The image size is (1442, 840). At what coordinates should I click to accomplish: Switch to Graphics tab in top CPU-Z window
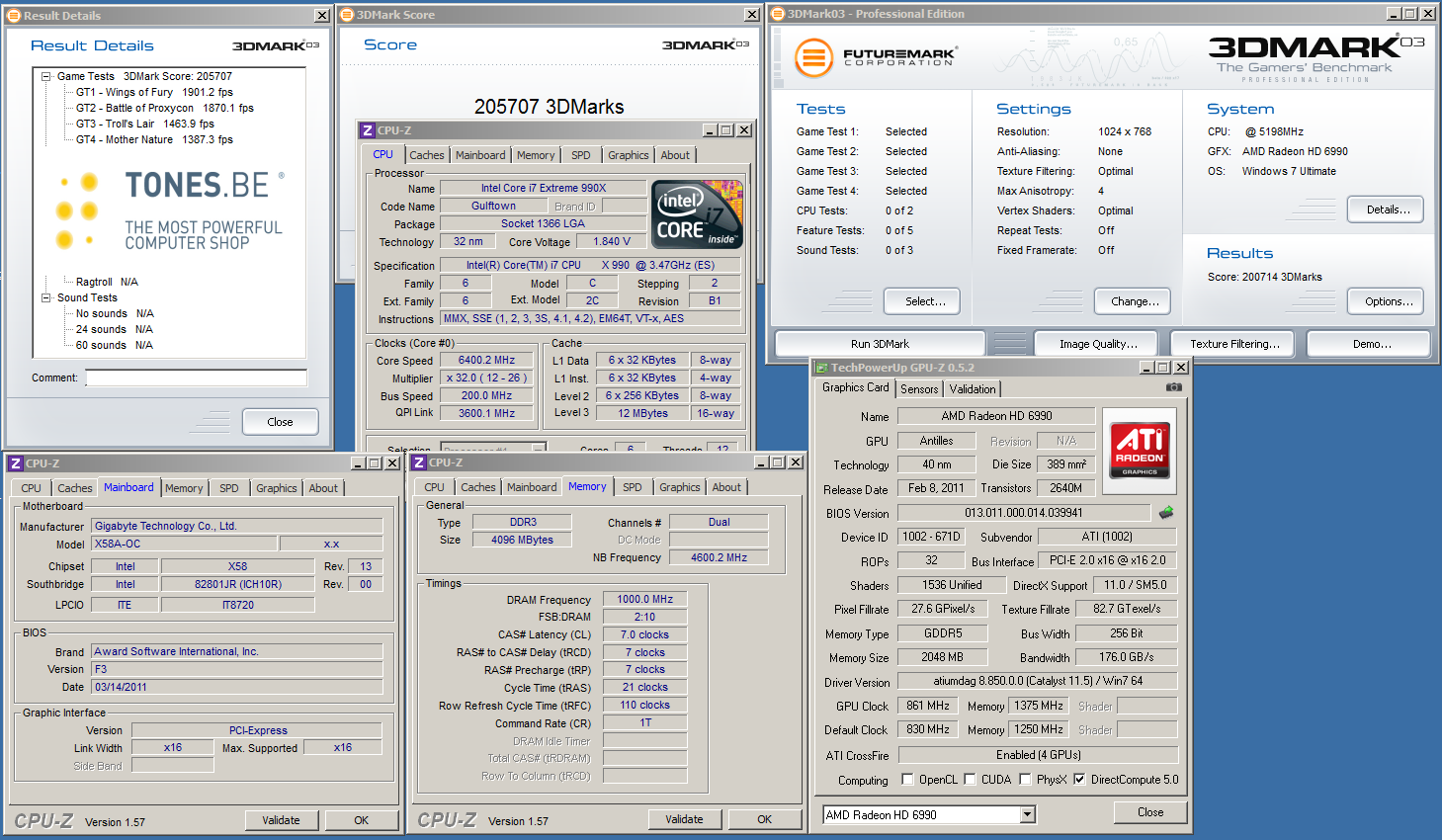(x=629, y=155)
